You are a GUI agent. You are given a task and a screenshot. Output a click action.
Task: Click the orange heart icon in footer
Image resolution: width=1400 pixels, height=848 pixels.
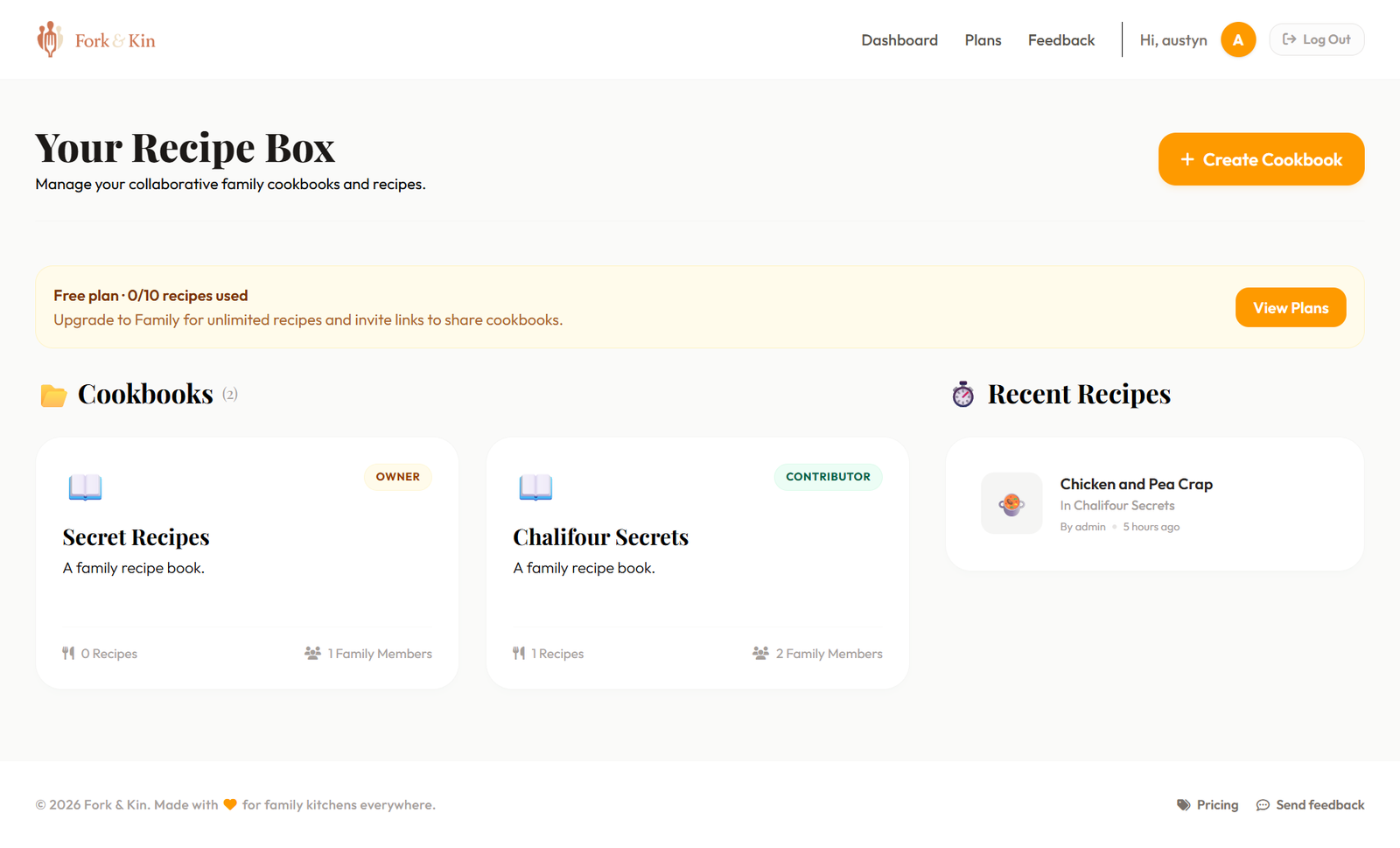[230, 804]
